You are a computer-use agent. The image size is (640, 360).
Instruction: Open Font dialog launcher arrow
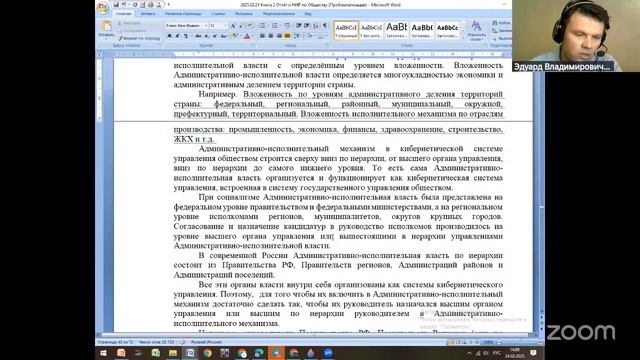[x=253, y=45]
